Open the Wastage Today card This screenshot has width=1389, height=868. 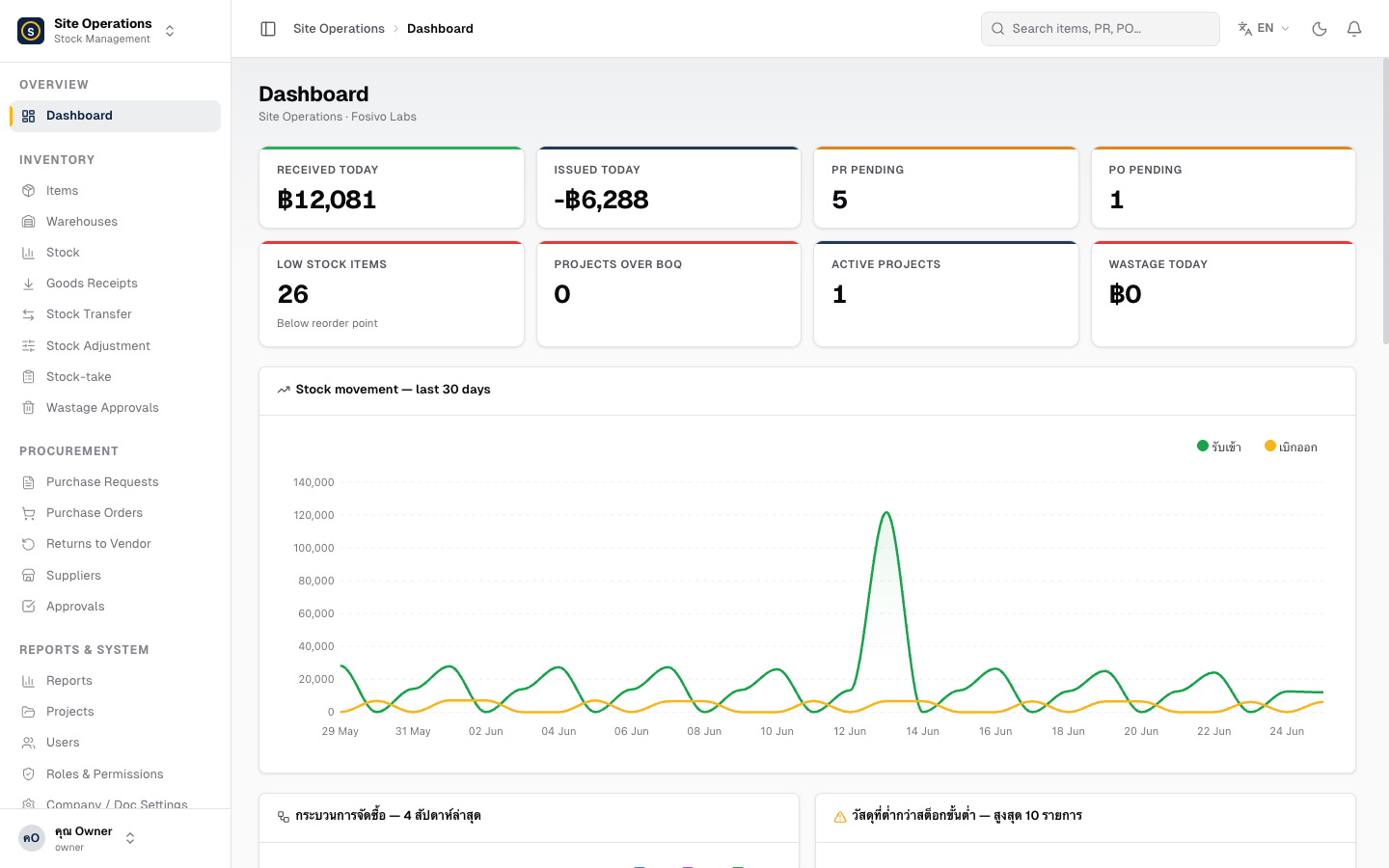pos(1223,294)
